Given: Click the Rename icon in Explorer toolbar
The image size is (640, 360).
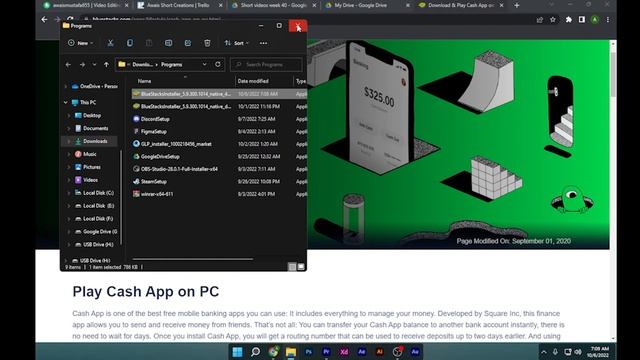Looking at the screenshot, I should (168, 43).
